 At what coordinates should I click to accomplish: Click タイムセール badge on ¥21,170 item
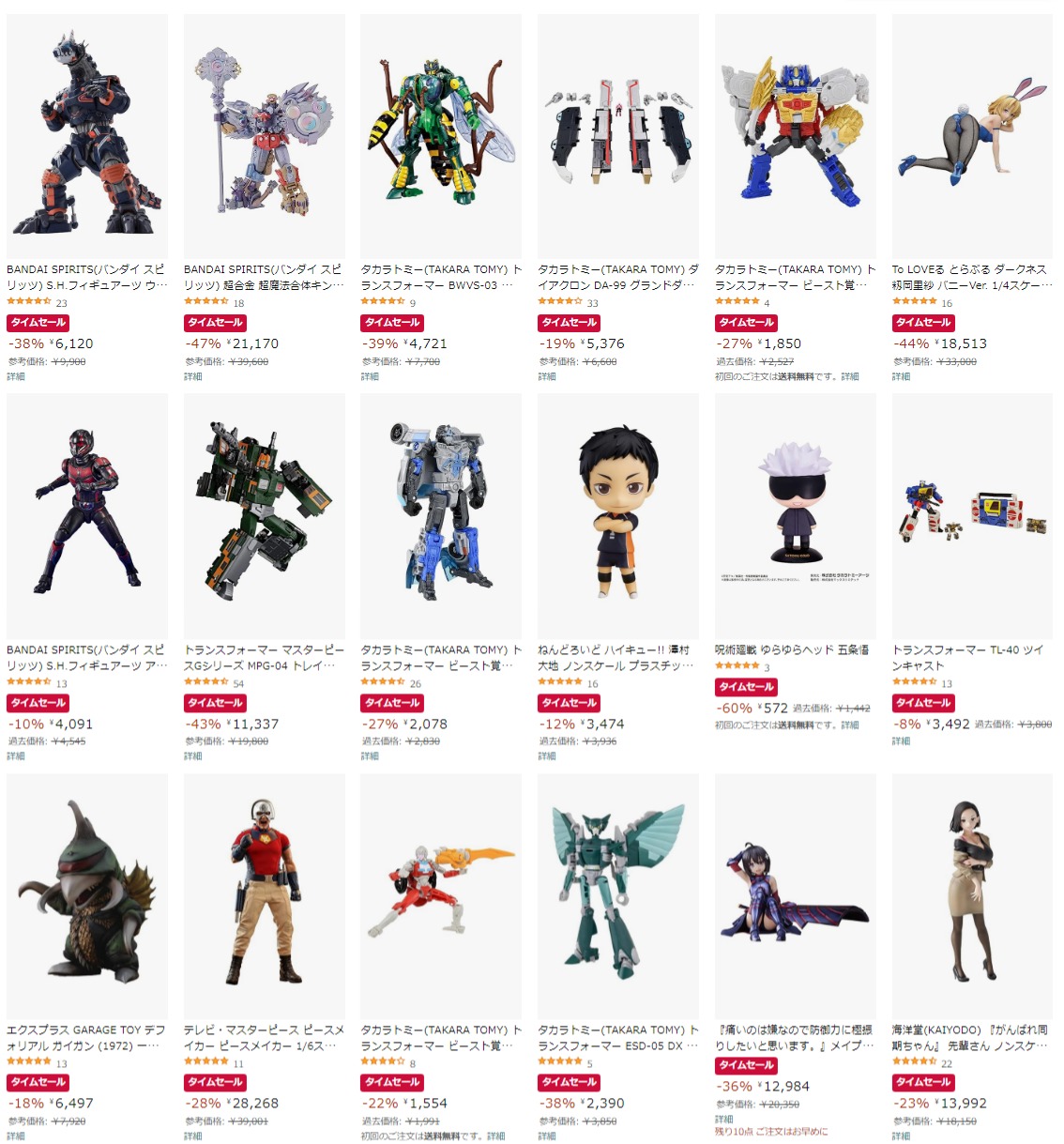pyautogui.click(x=215, y=323)
